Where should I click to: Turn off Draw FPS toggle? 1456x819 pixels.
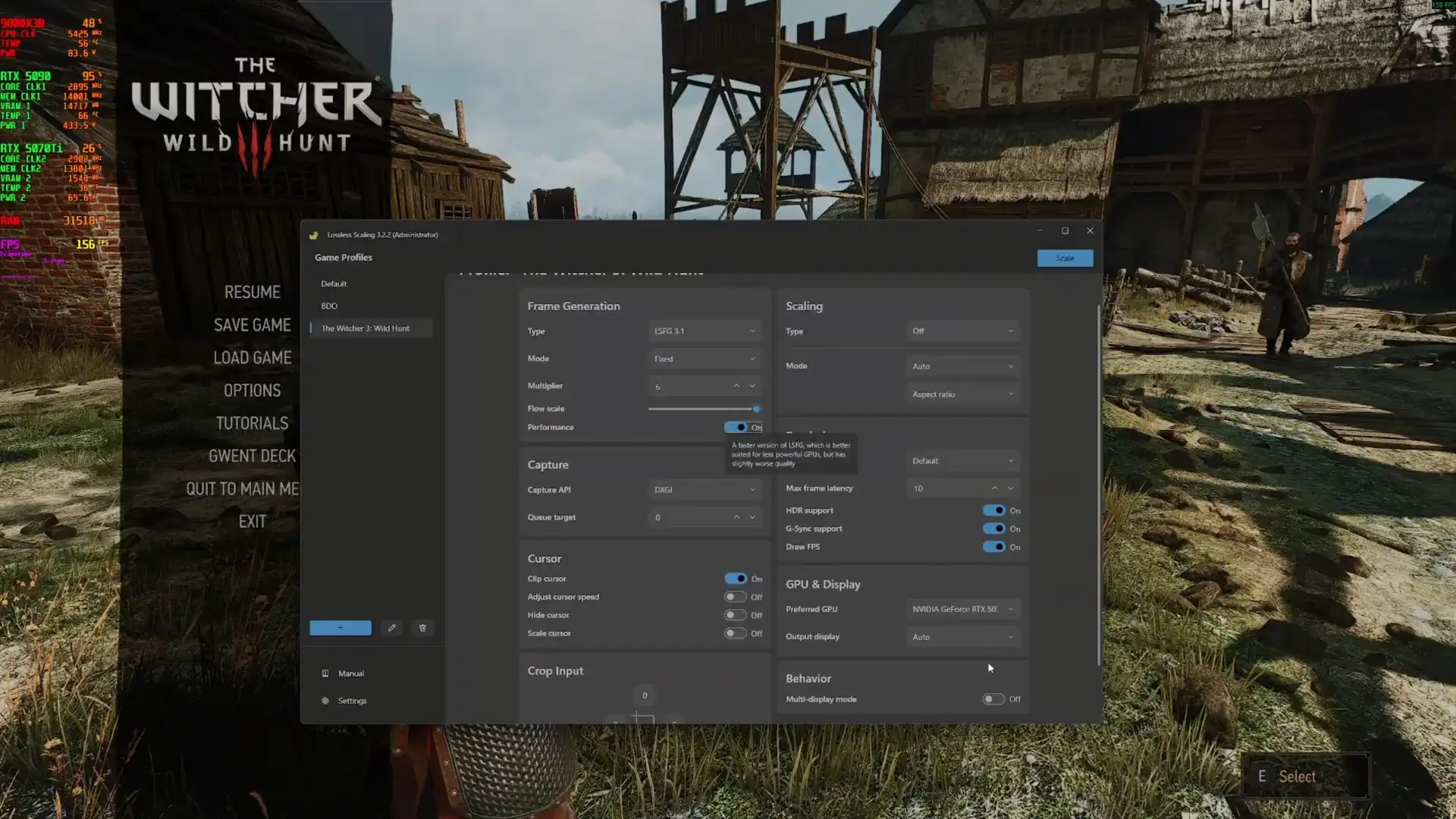(994, 547)
